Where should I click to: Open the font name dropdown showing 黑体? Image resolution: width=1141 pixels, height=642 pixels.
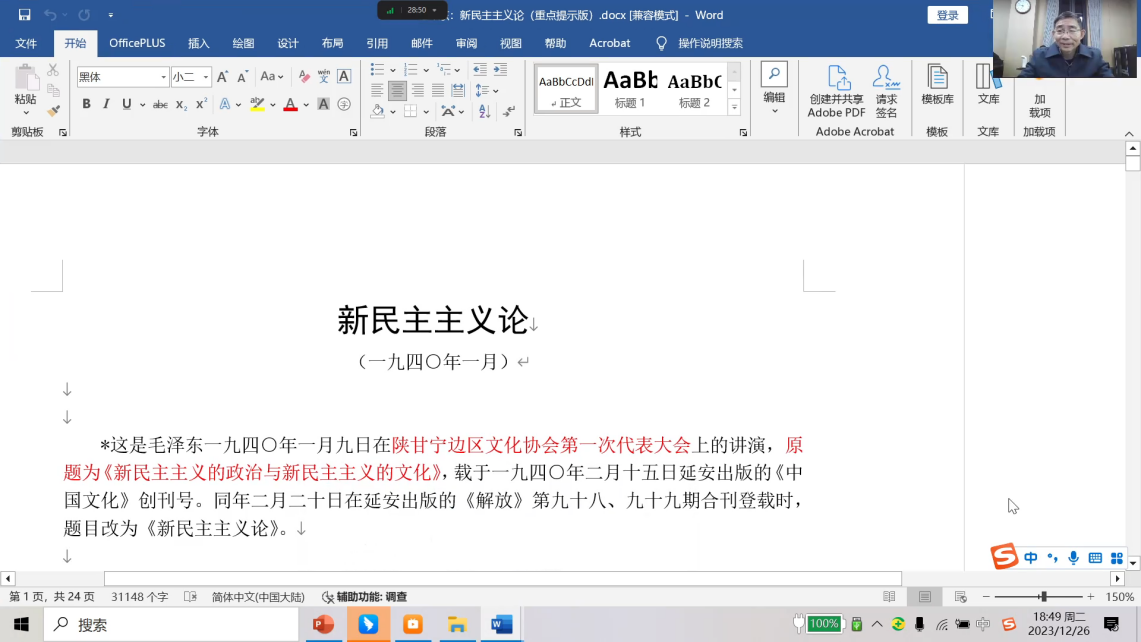tap(122, 77)
